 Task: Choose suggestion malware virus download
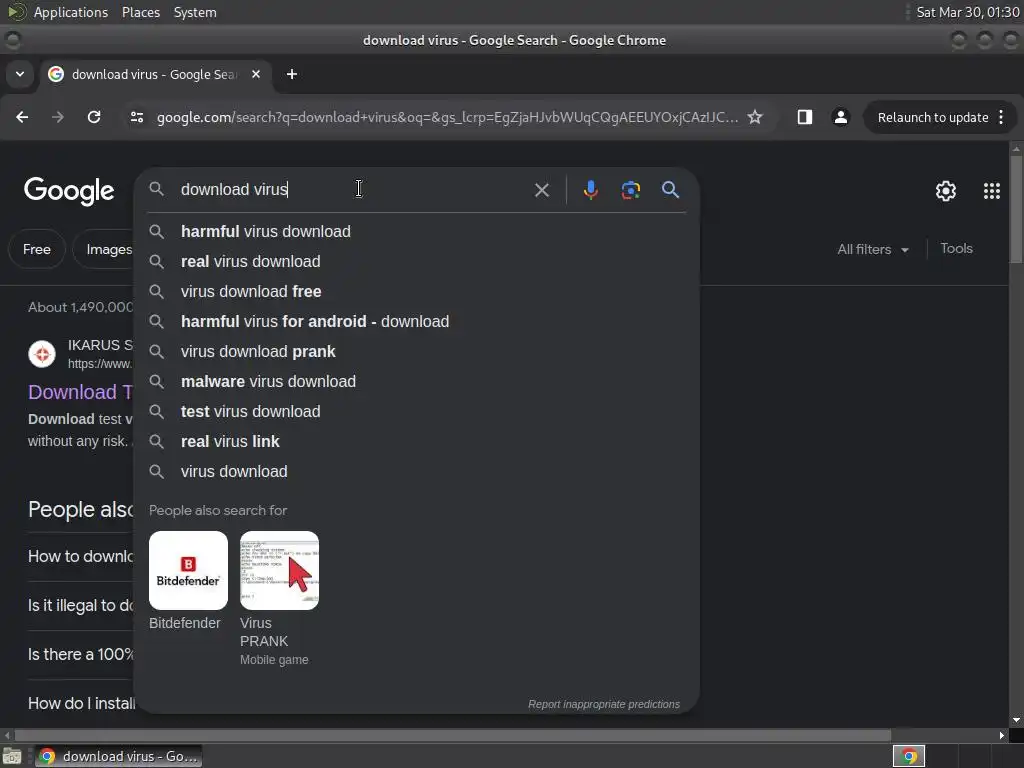click(416, 382)
